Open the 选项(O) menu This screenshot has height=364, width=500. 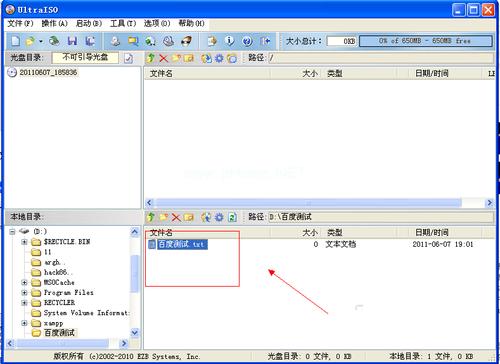click(x=157, y=23)
